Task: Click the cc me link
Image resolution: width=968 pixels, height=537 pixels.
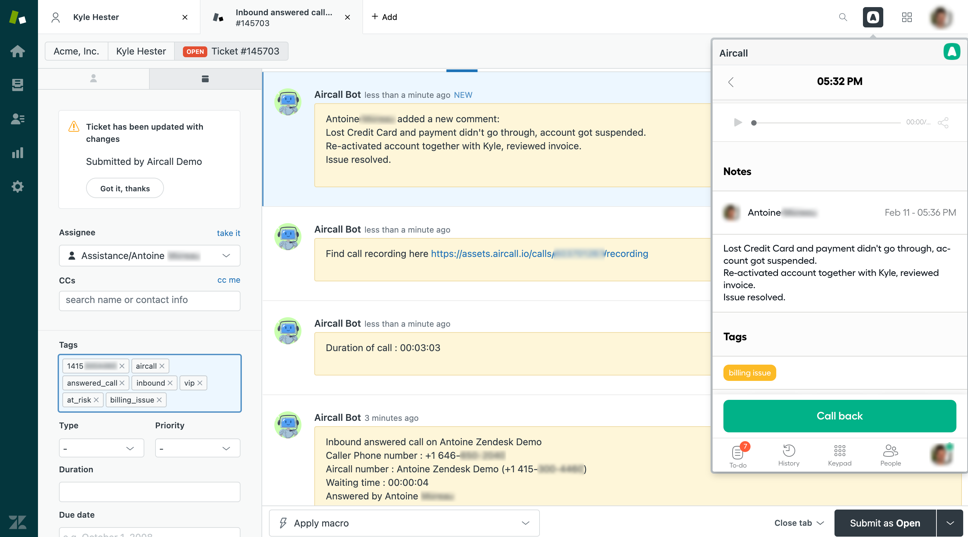Action: 228,280
